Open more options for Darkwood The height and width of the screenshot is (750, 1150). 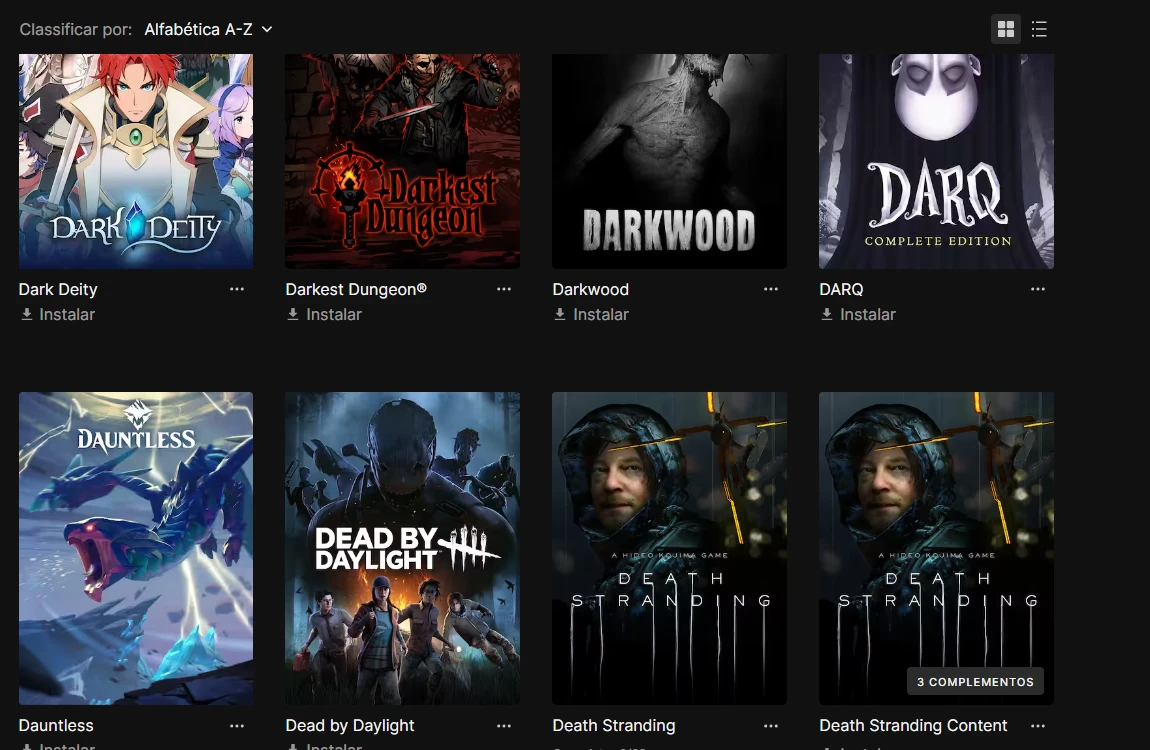coord(770,290)
